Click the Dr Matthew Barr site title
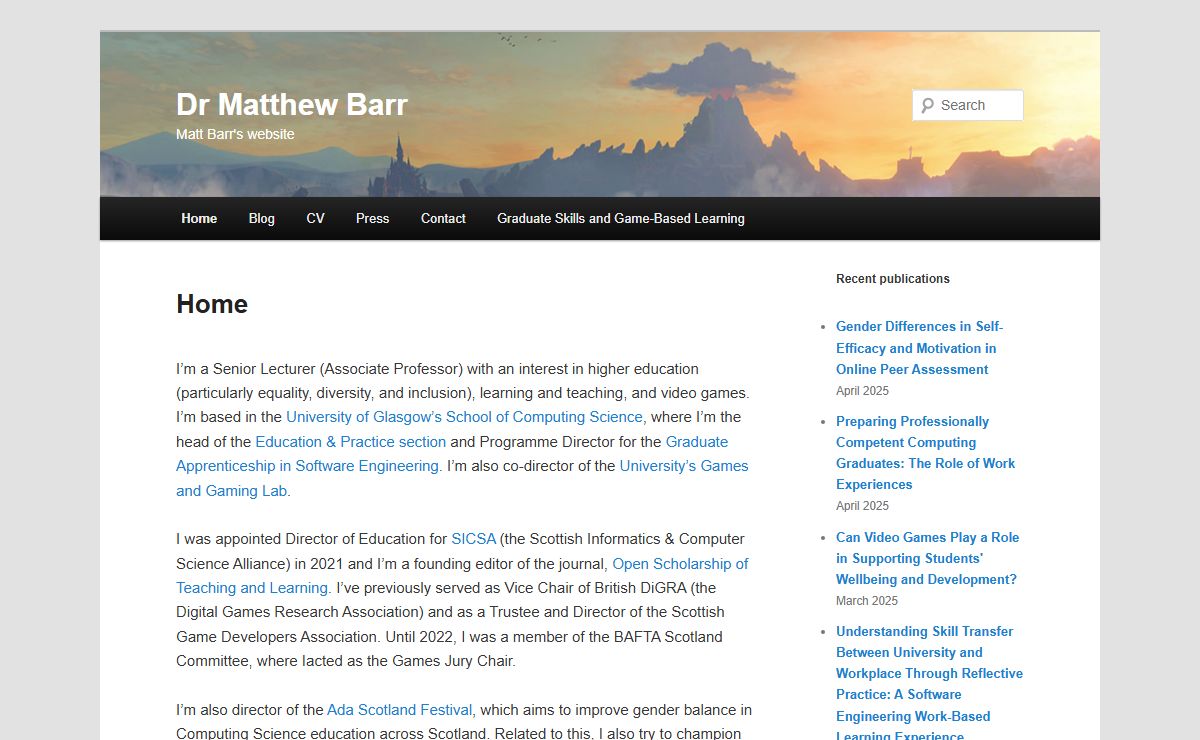 click(x=292, y=104)
